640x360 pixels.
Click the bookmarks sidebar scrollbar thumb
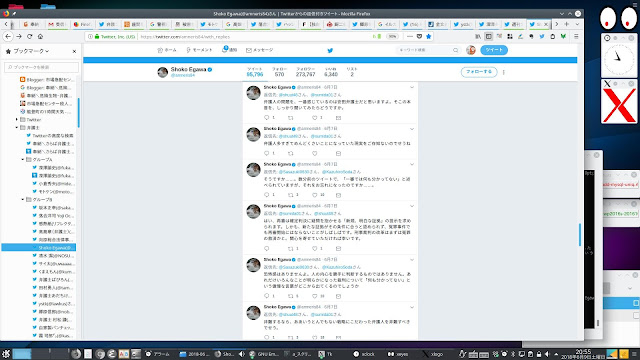78,113
